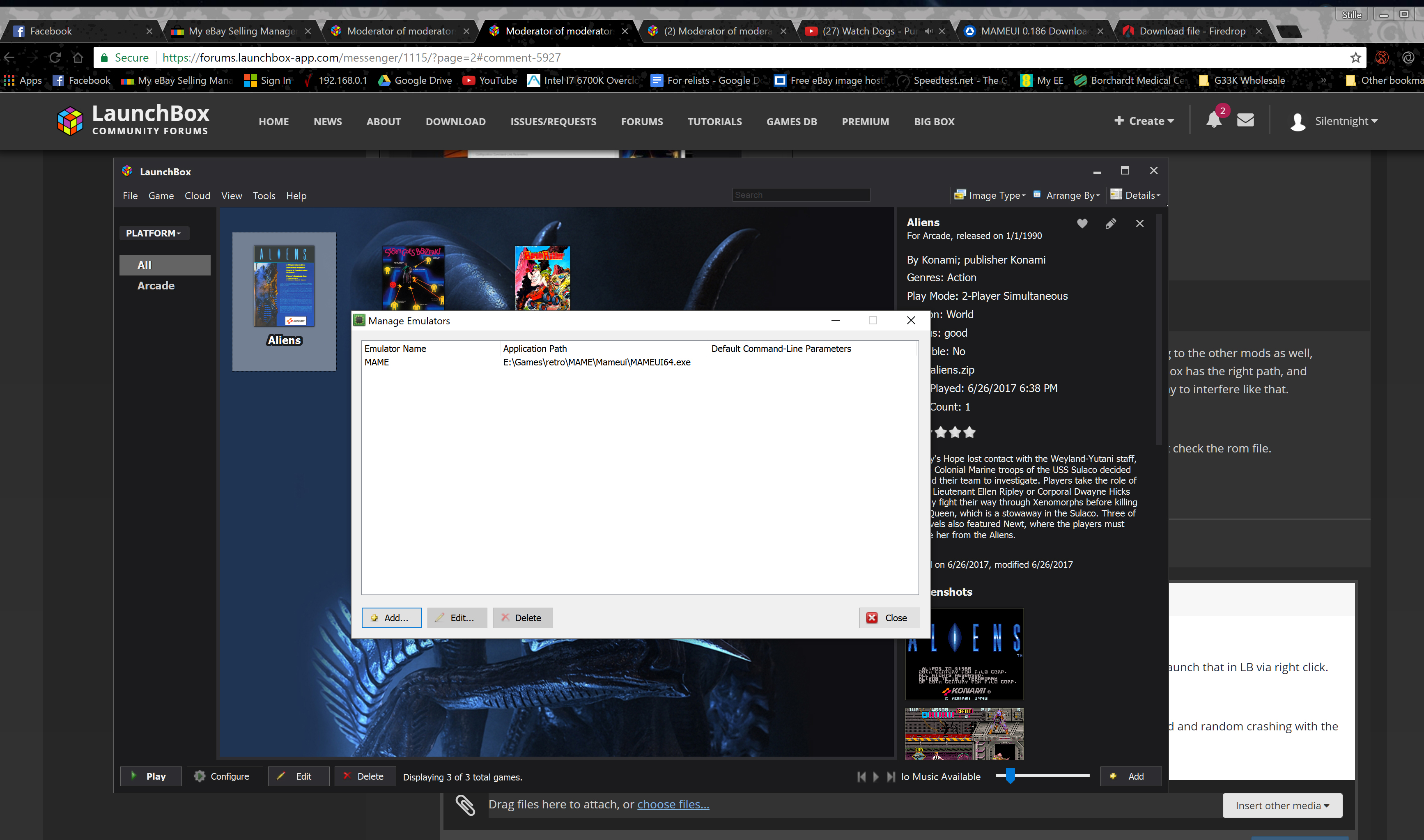Open LaunchBox Cloud menu

[x=197, y=196]
